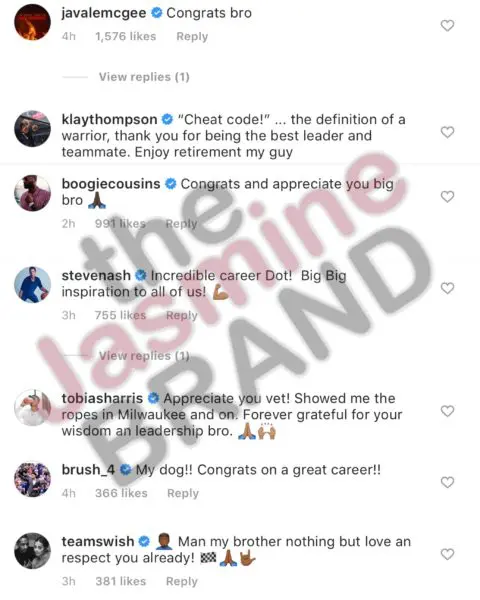Open the klaythompson username link
480x600 pixels.
[109, 119]
